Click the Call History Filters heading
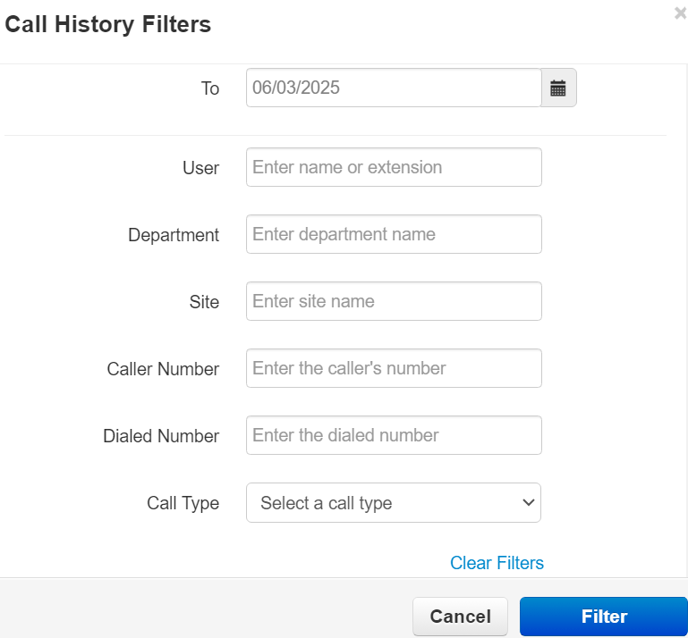Screen dimensions: 688x638 click(x=108, y=24)
